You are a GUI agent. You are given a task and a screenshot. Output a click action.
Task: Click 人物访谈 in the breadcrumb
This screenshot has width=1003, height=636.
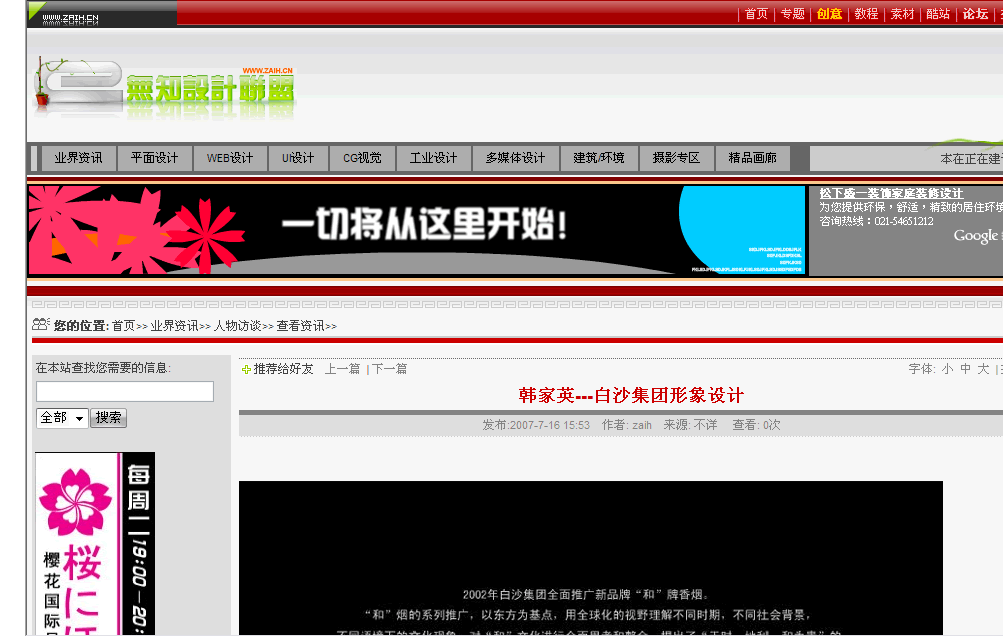click(237, 326)
